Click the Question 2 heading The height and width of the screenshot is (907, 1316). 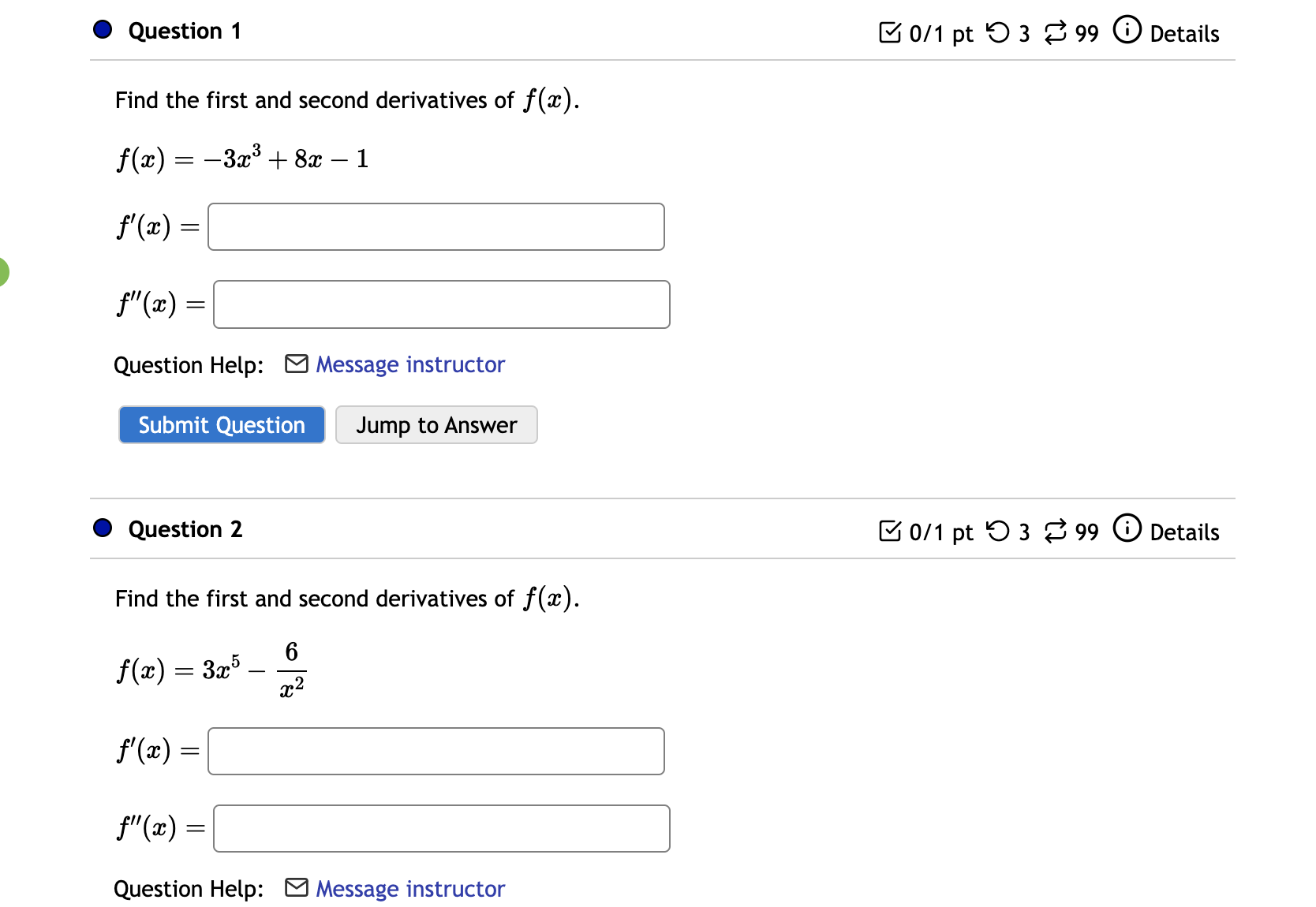185,529
